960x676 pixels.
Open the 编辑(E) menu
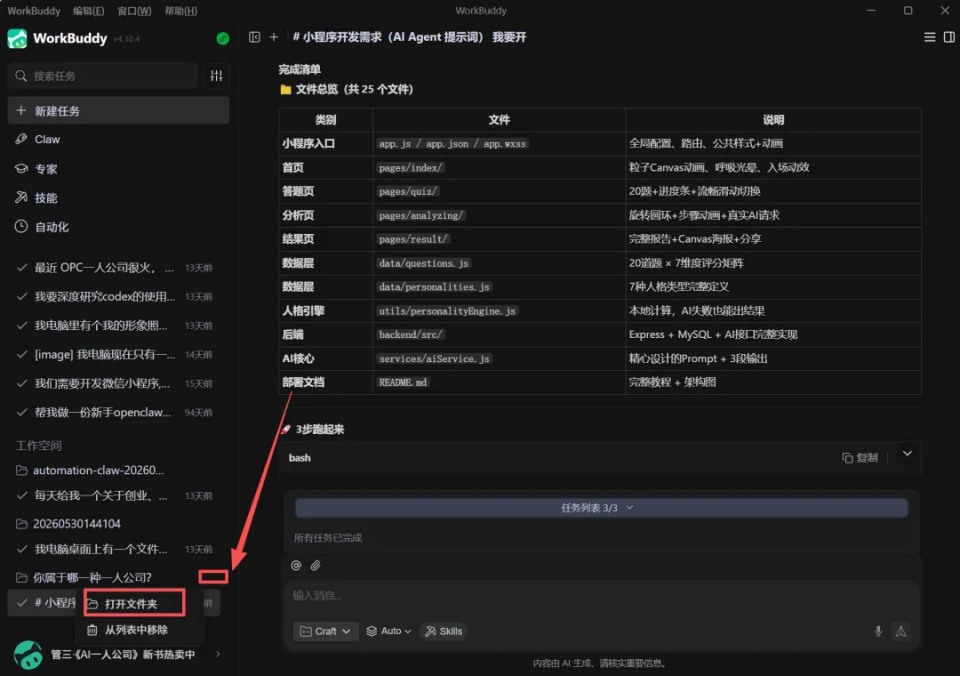pyautogui.click(x=89, y=11)
